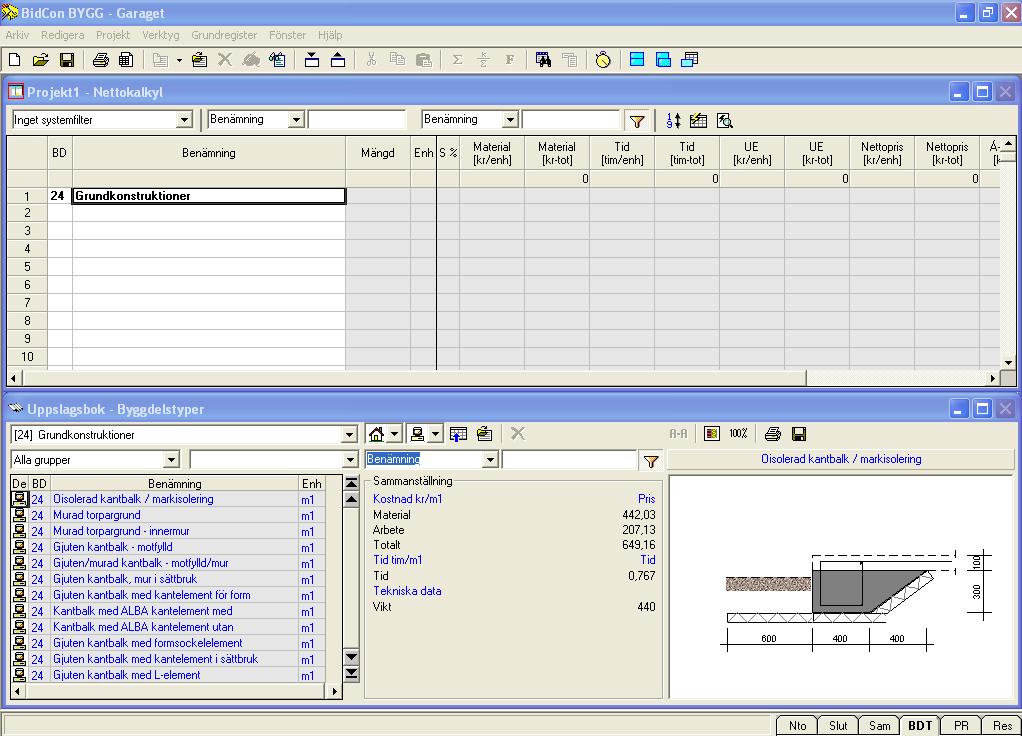Screen dimensions: 1022x736
Task: Expand arrow next to house icon
Action: click(x=394, y=434)
